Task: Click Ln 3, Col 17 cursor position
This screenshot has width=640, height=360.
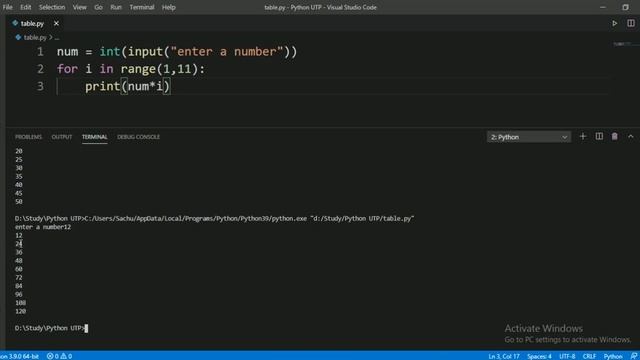Action: [x=504, y=356]
